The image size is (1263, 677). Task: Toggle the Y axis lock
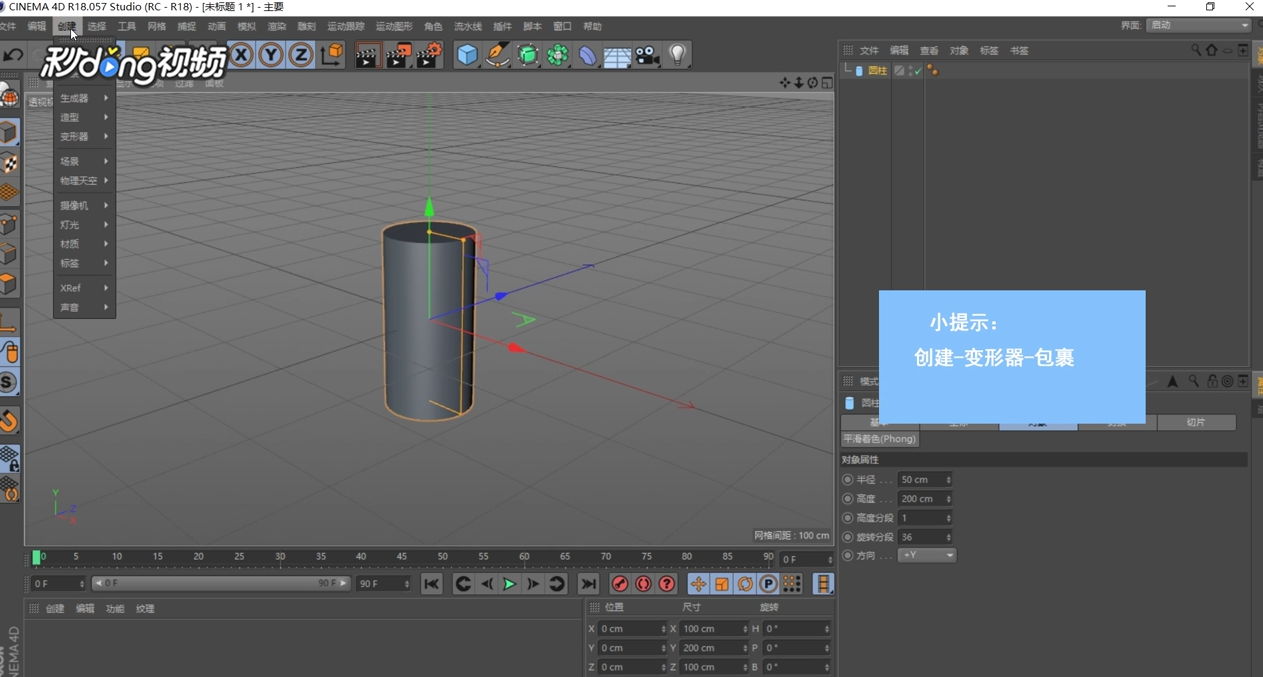pyautogui.click(x=271, y=55)
